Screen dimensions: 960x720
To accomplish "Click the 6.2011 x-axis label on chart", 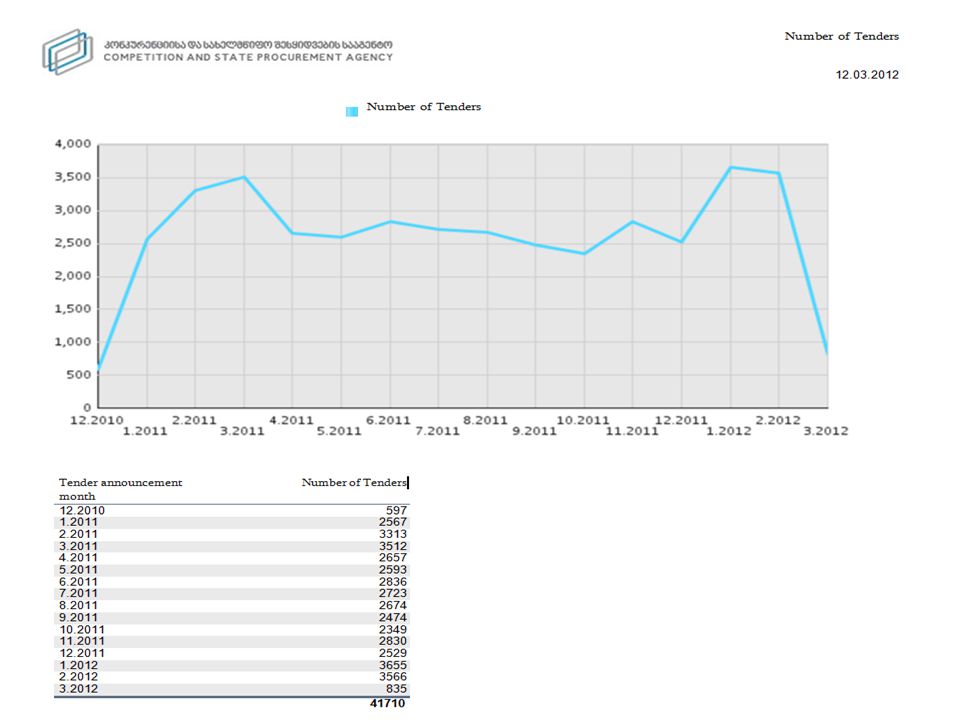I will pyautogui.click(x=389, y=421).
